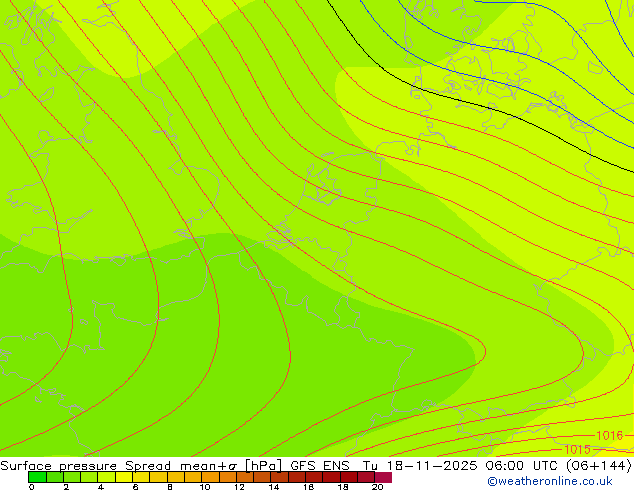The width and height of the screenshot is (634, 490).
Task: Click the '(06+144)' forecast hour text
Action: [x=599, y=466]
